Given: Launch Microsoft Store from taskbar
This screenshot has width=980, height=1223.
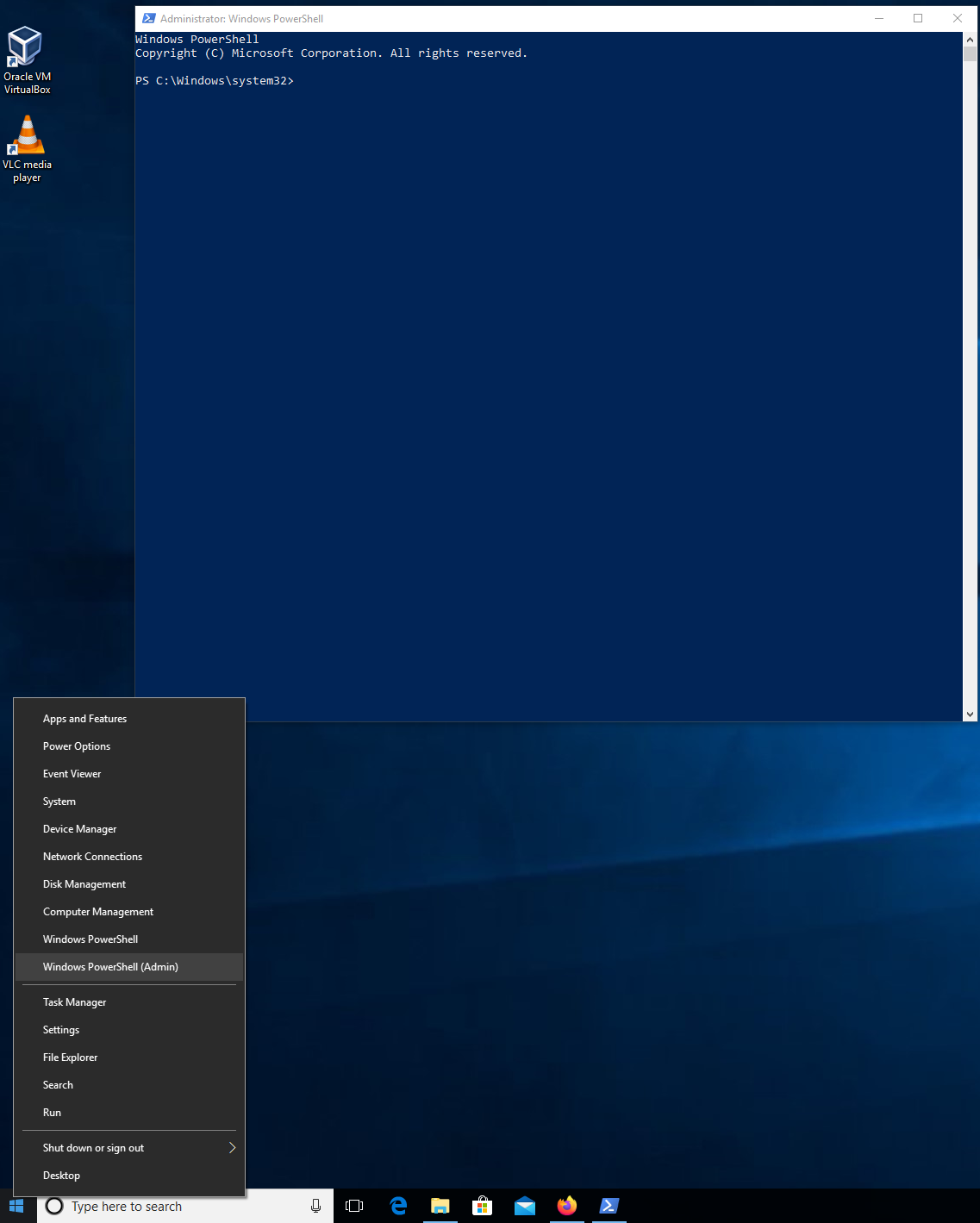Looking at the screenshot, I should pyautogui.click(x=483, y=1206).
